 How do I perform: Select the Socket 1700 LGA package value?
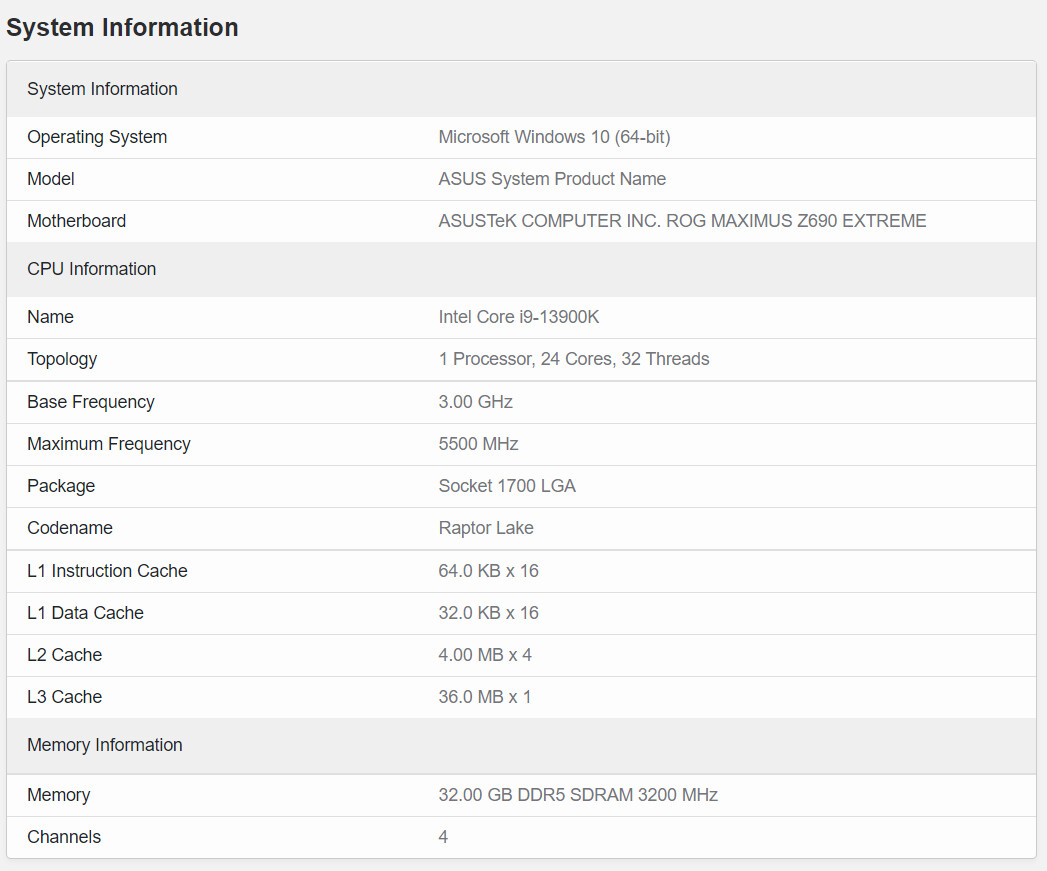(x=506, y=486)
